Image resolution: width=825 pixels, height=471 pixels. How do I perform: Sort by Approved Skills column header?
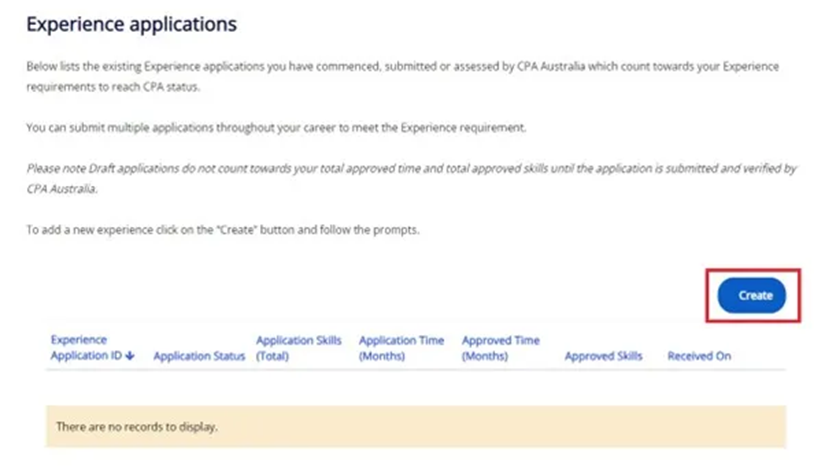point(603,357)
